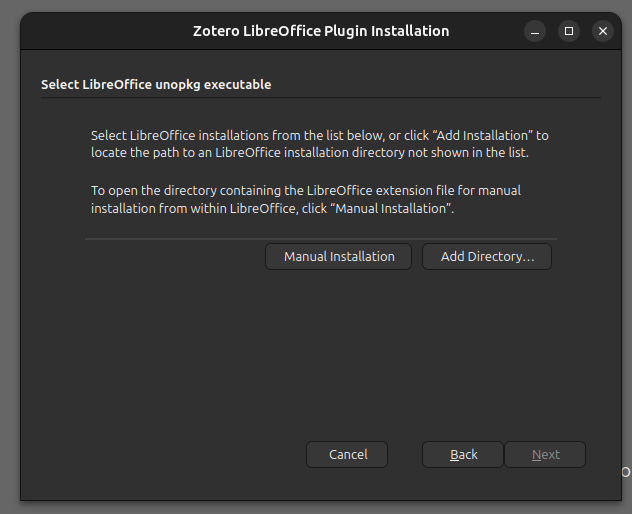Click the heading "Select LibreOffice unopkg executable"
This screenshot has height=514, width=632.
point(156,85)
